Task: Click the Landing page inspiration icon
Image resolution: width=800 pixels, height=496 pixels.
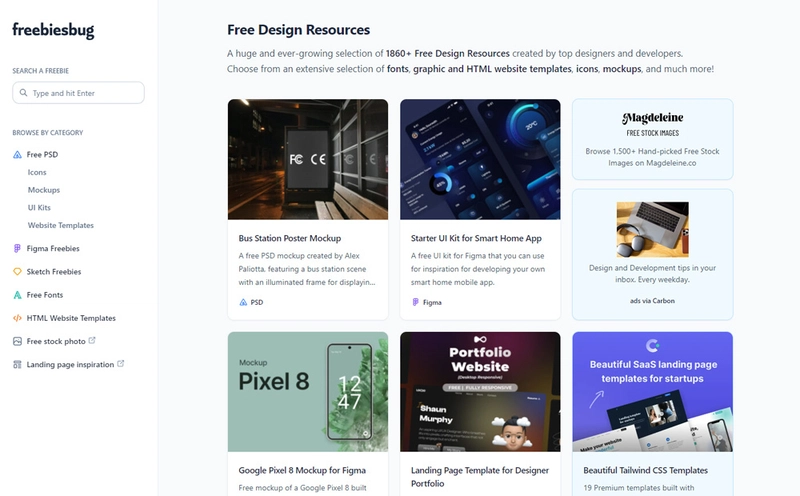Action: coord(17,364)
